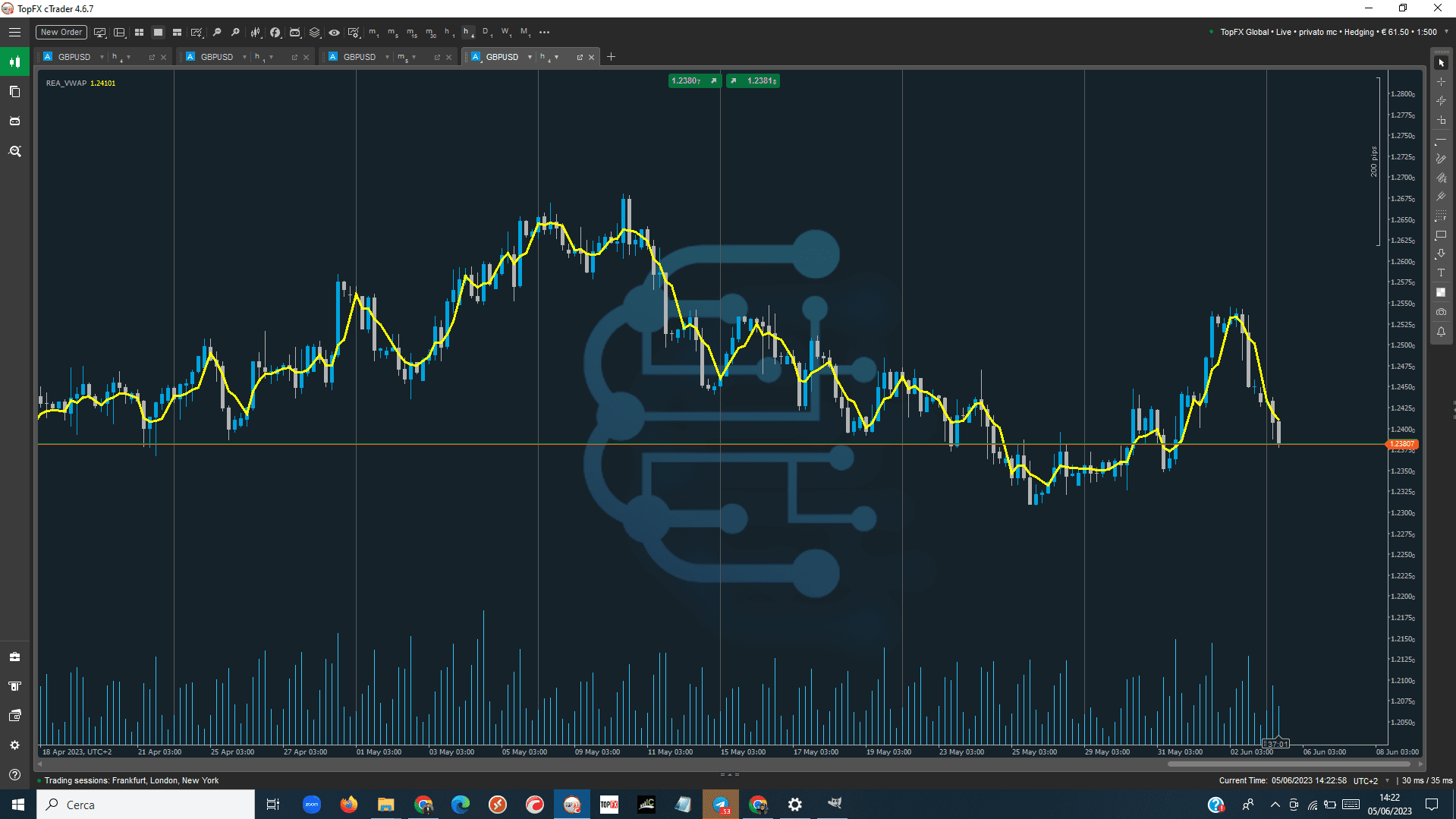Select the h4 timeframe
Screen dimensions: 1456x819
(x=468, y=32)
